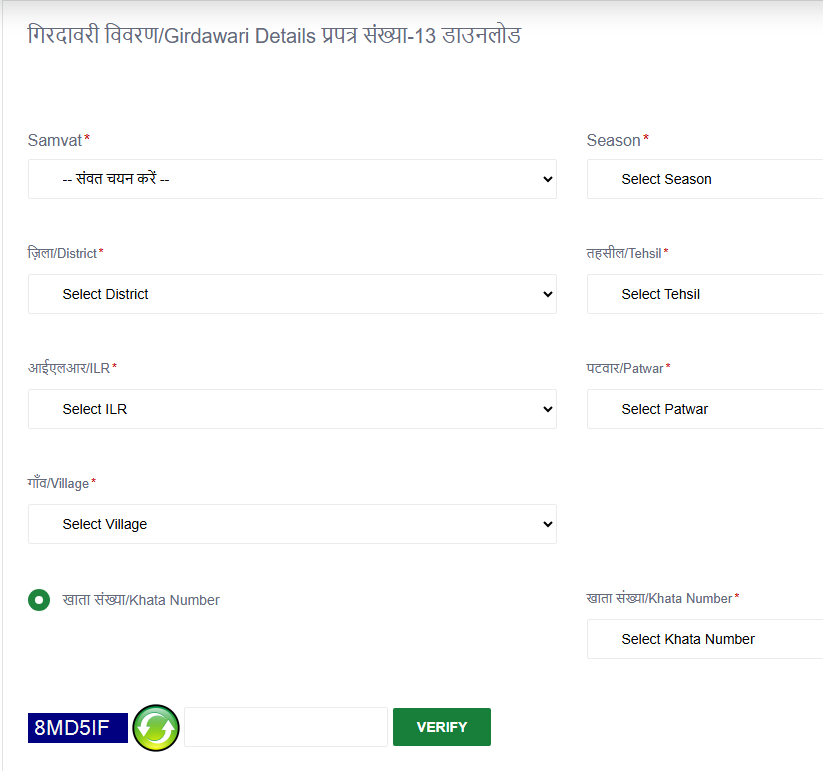Click the 8MD5IF captcha image

coord(78,728)
